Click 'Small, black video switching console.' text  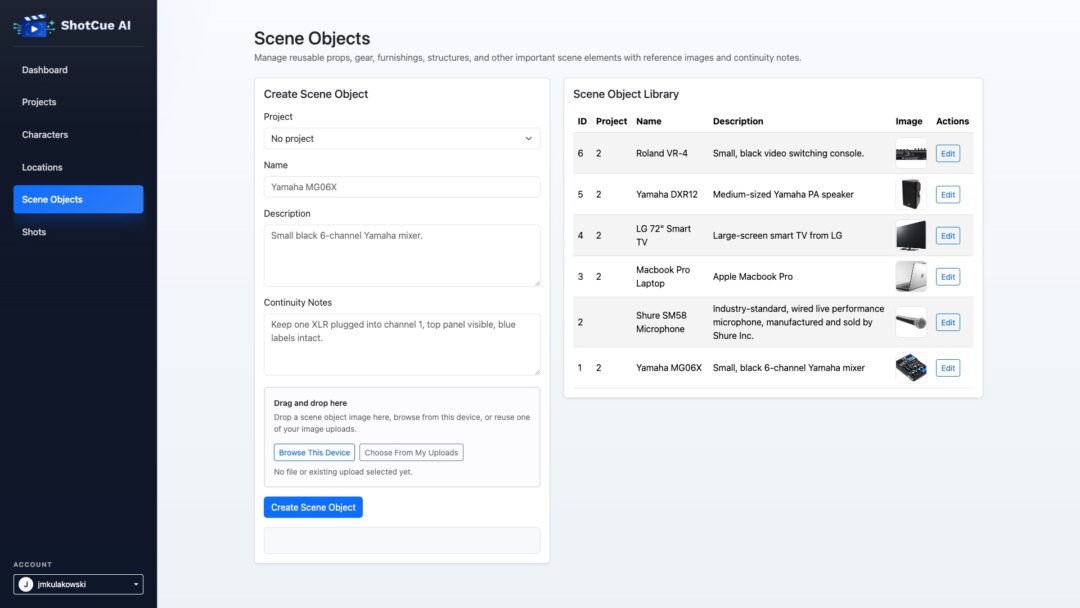[x=788, y=154]
